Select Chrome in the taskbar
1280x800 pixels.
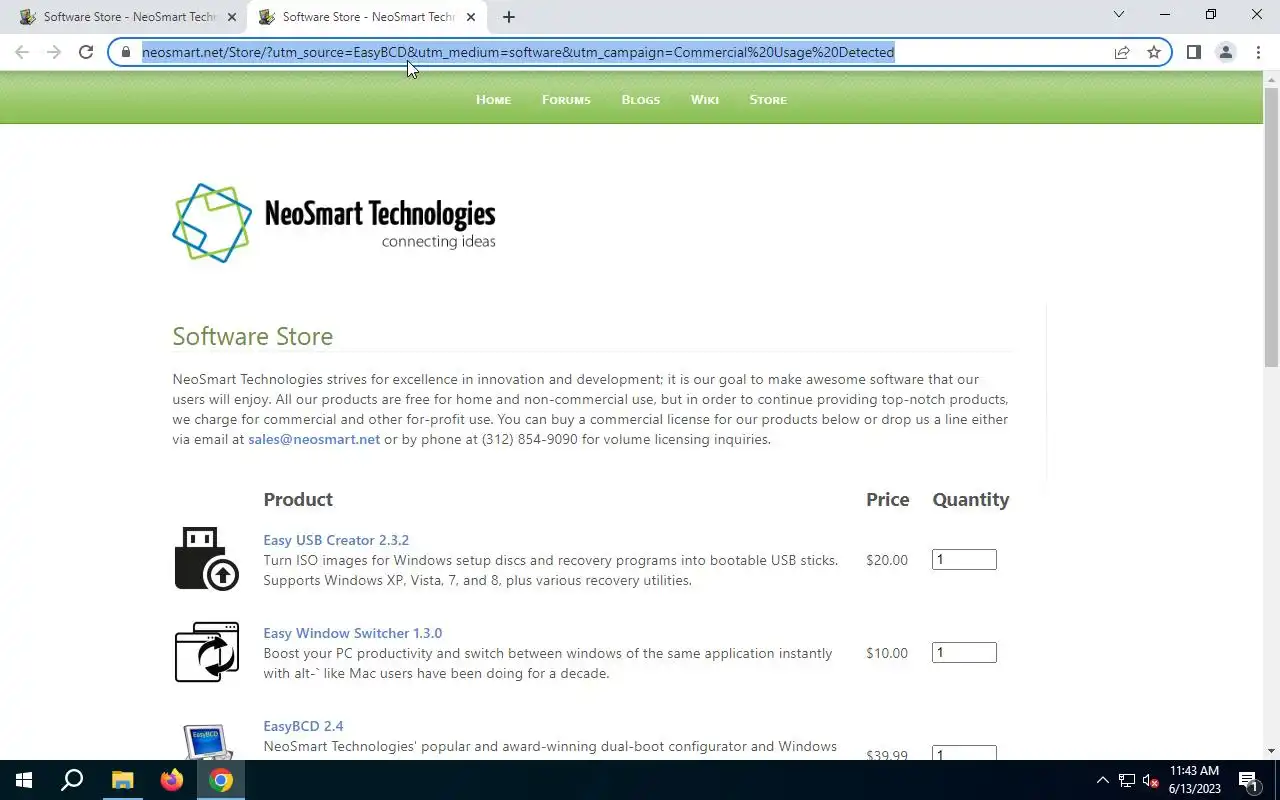(x=221, y=780)
